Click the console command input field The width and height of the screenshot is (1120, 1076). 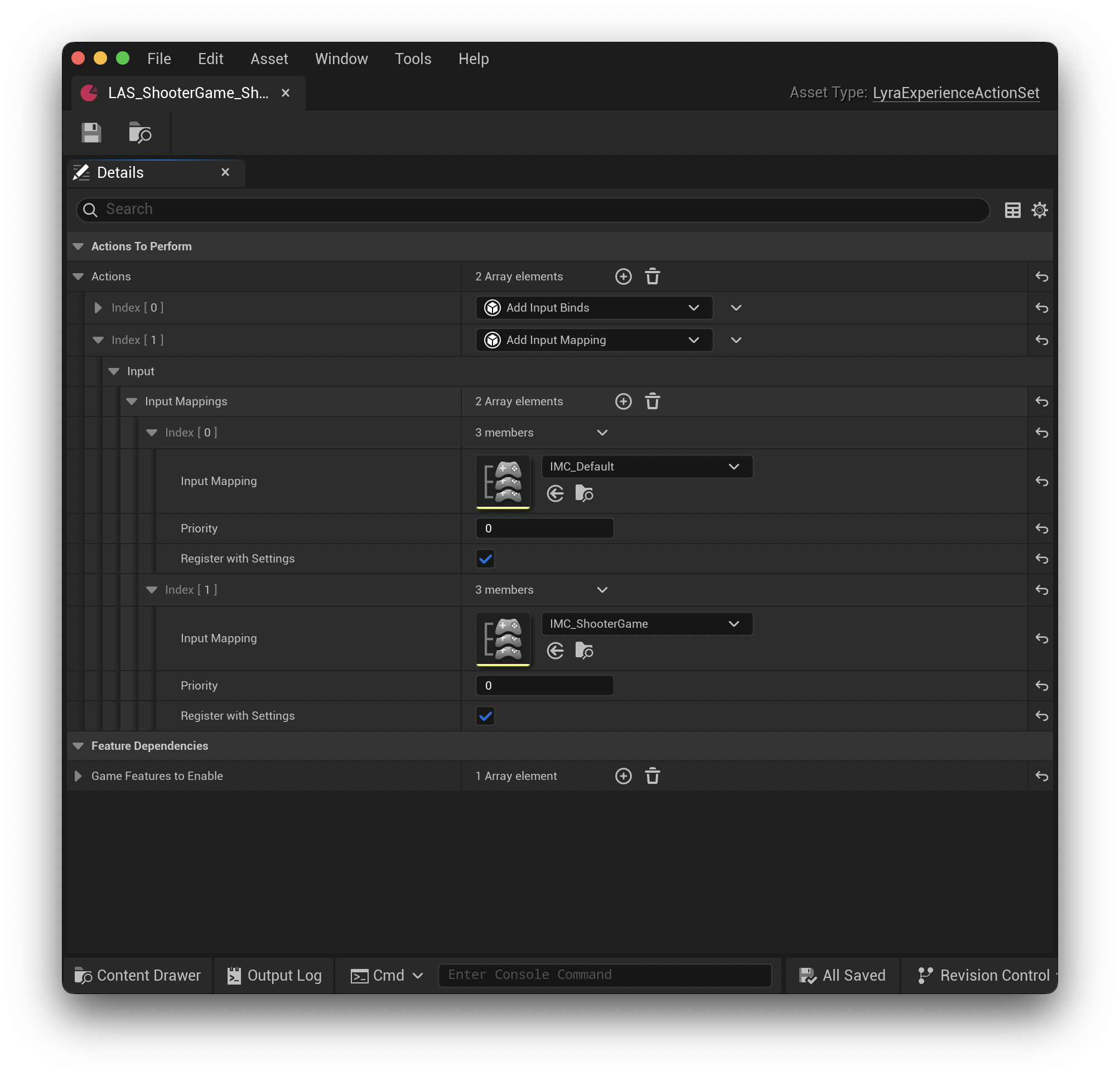coord(606,975)
